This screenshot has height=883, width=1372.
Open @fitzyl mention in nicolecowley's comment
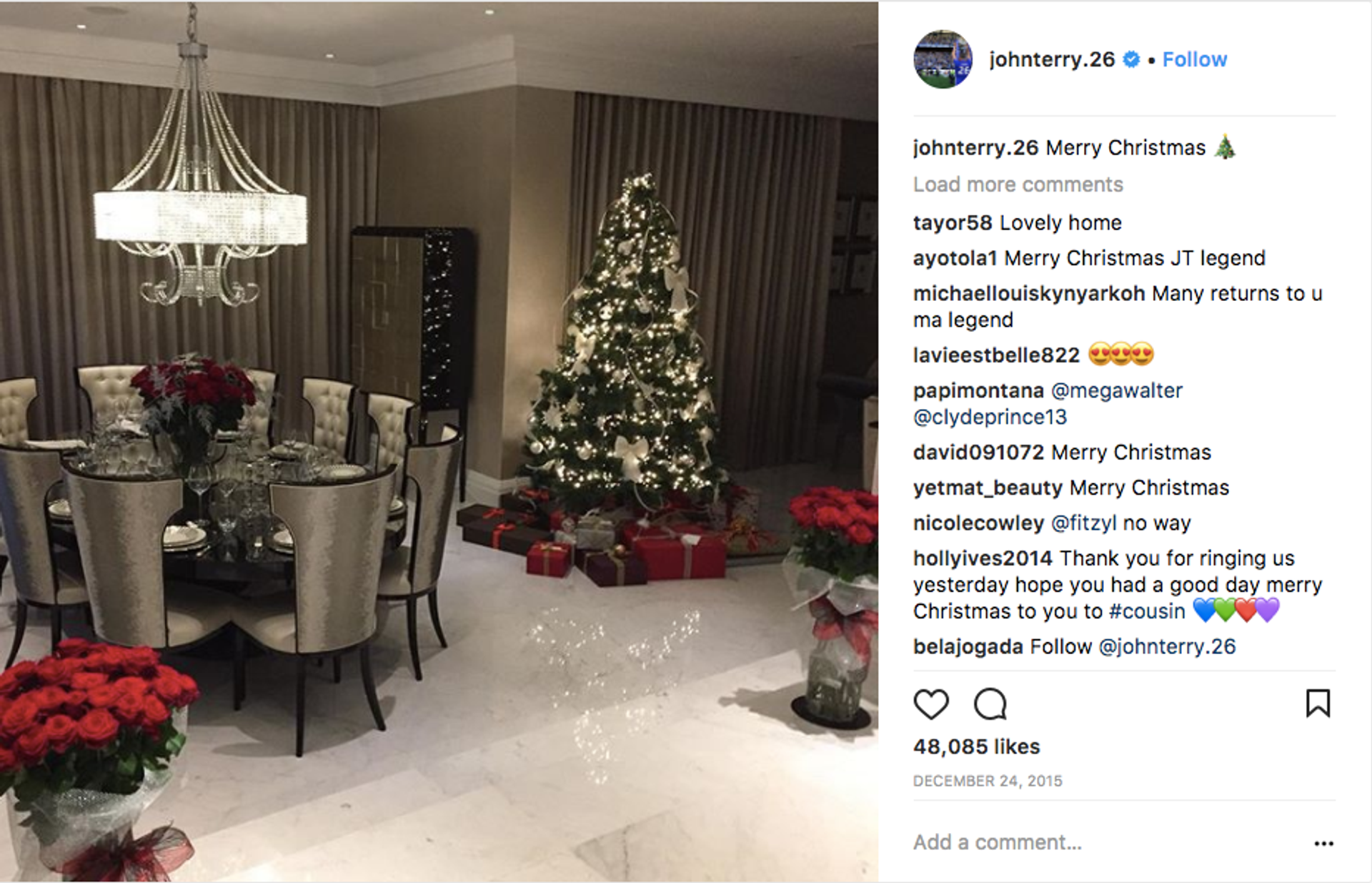click(x=1083, y=523)
